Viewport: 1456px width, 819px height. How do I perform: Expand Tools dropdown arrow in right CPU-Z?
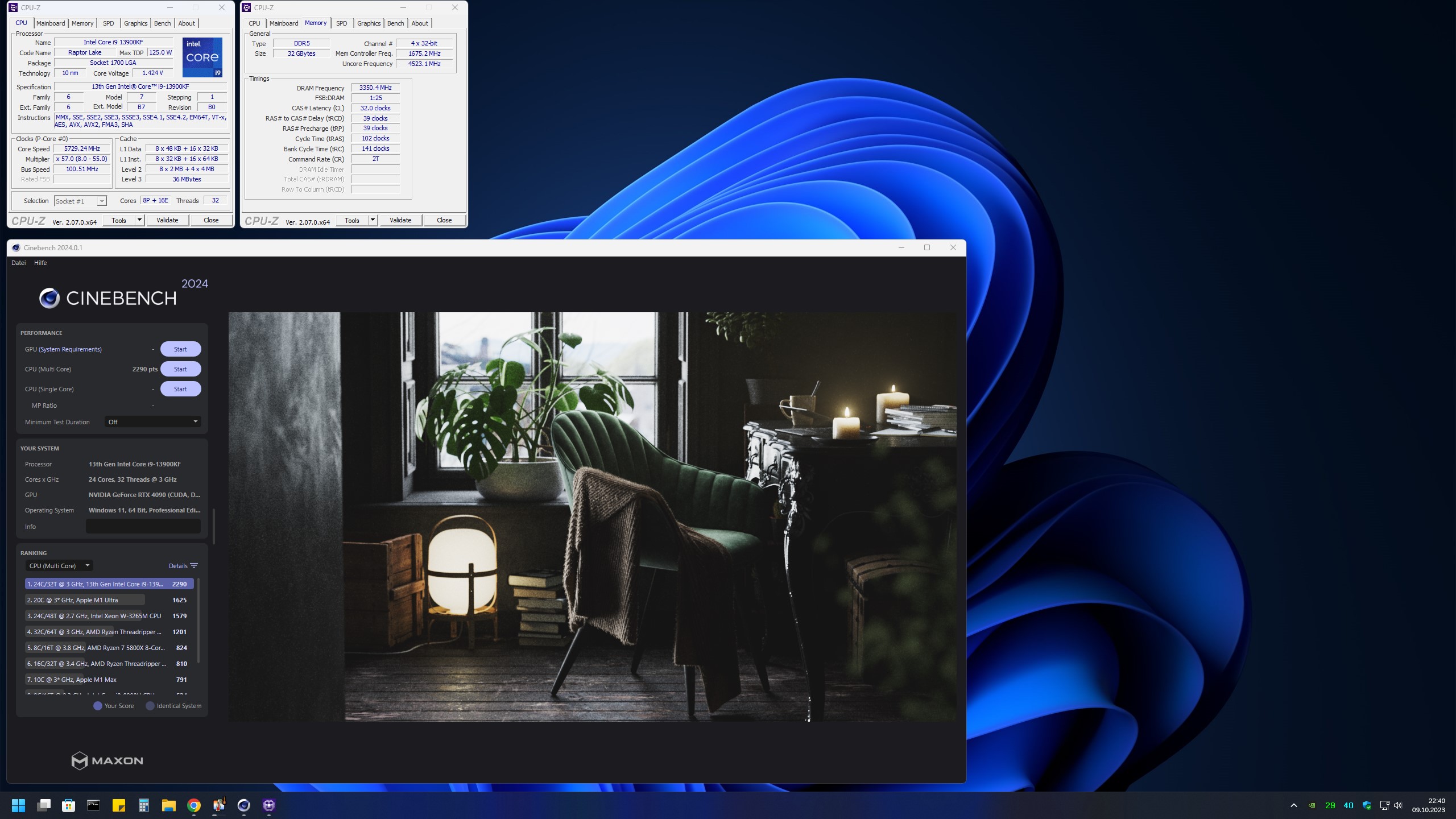373,220
